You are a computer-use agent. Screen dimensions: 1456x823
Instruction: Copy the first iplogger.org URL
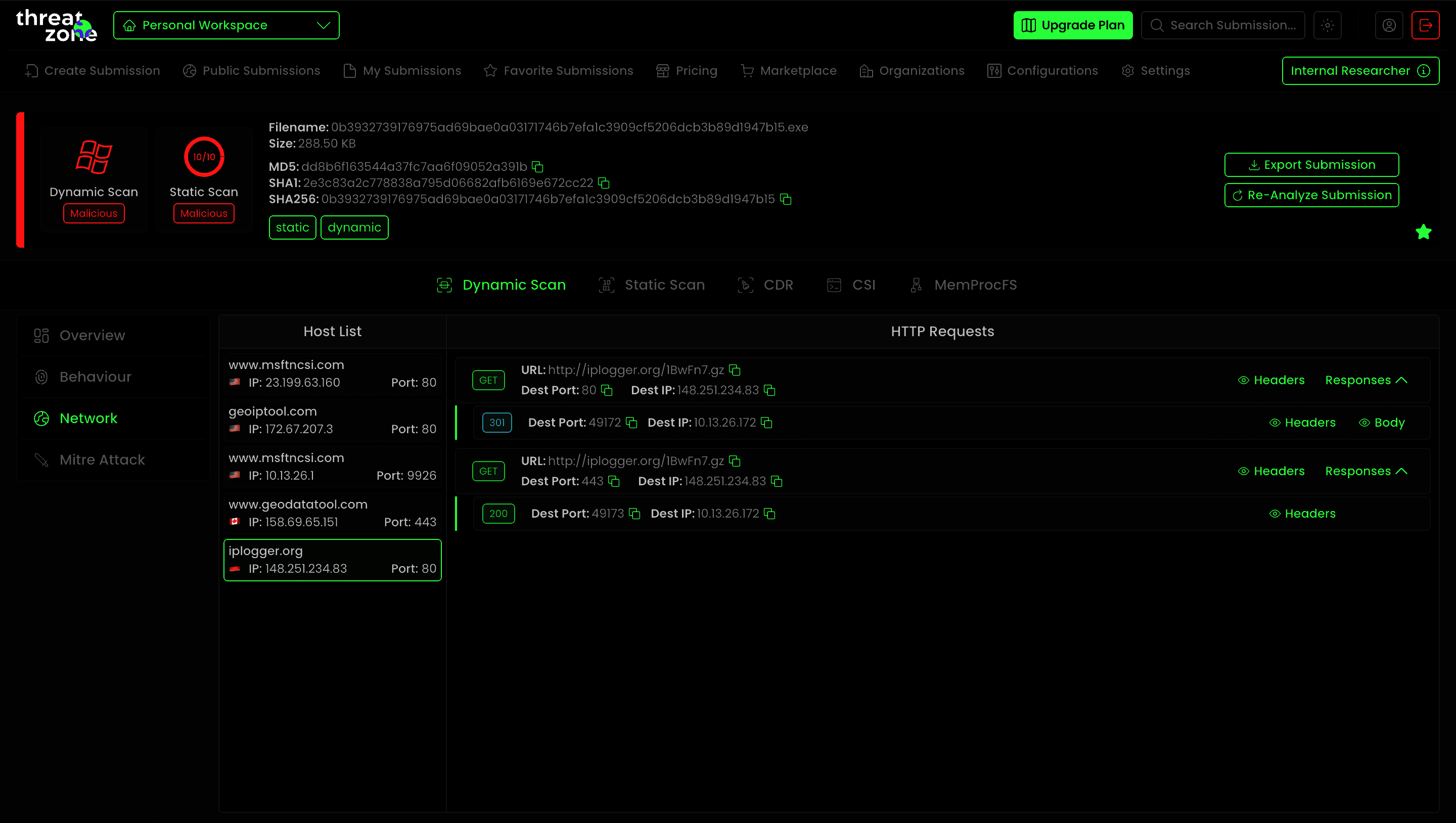tap(734, 370)
